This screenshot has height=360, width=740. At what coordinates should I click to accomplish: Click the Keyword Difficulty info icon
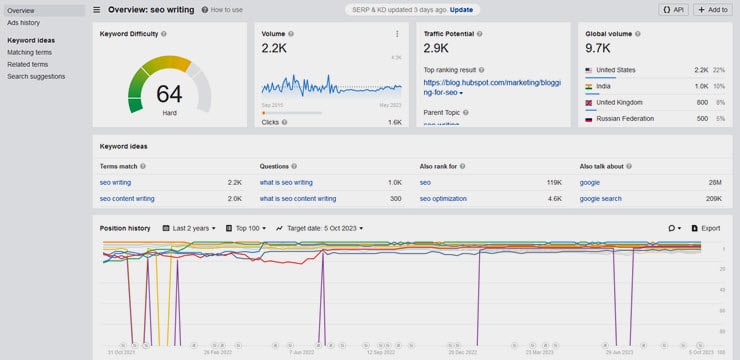(164, 34)
